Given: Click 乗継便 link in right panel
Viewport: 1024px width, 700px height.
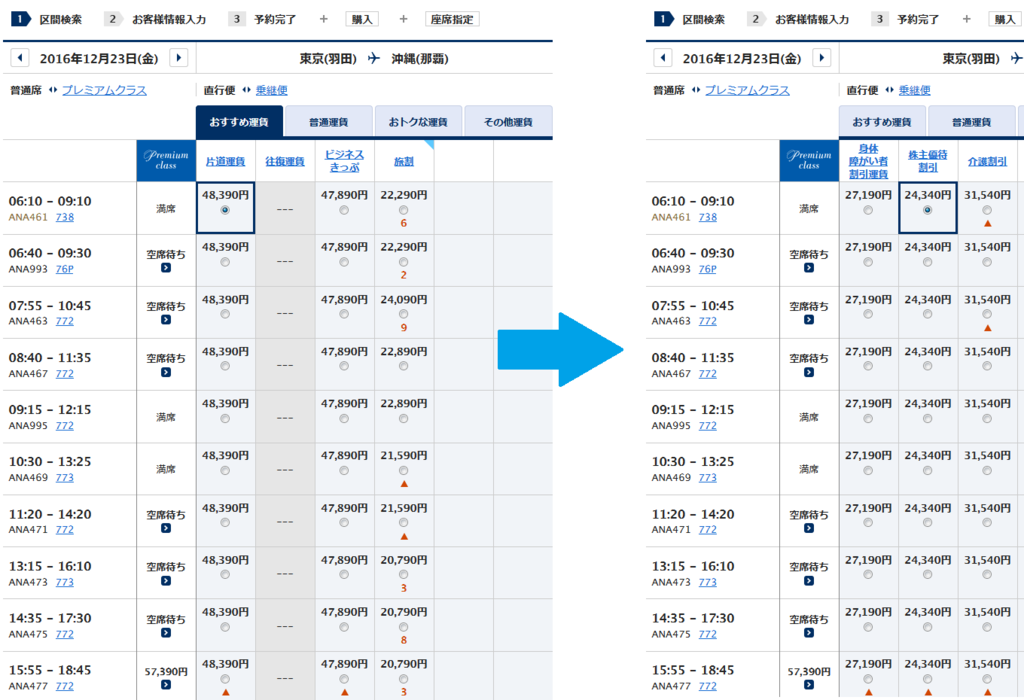Looking at the screenshot, I should click(x=914, y=90).
